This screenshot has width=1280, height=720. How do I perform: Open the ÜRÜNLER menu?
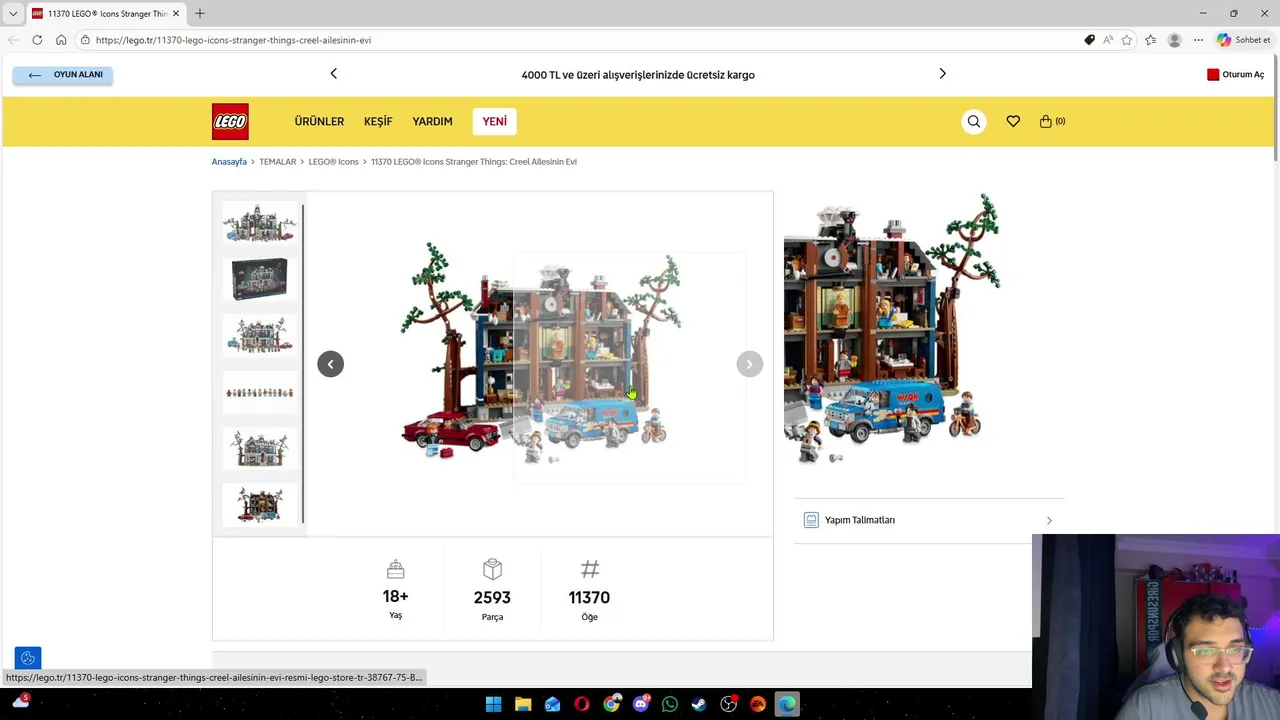pos(319,121)
